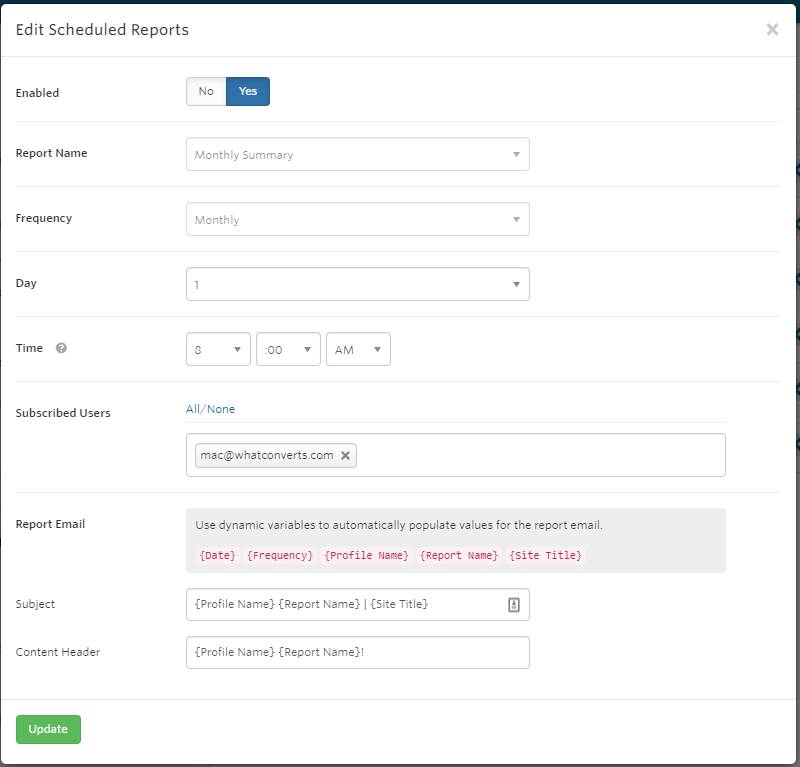Image resolution: width=800 pixels, height=767 pixels.
Task: Open the Frequency dropdown showing Monthly
Action: pyautogui.click(x=358, y=219)
